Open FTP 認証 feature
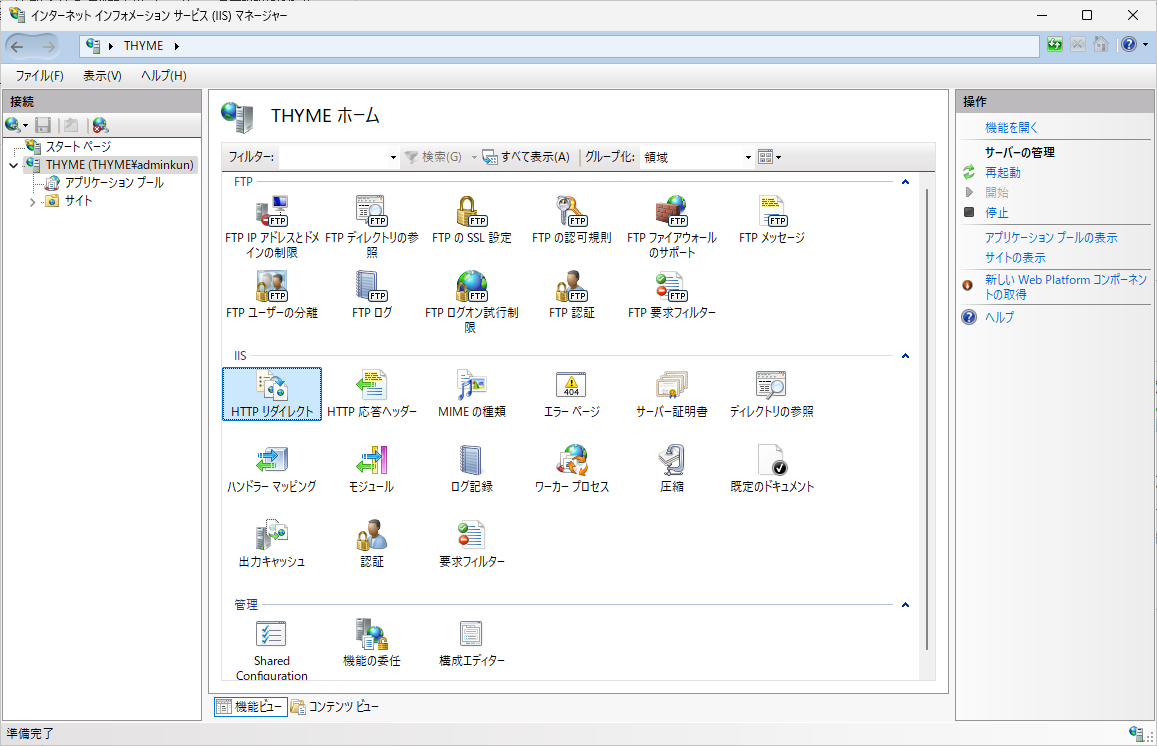 click(x=572, y=294)
